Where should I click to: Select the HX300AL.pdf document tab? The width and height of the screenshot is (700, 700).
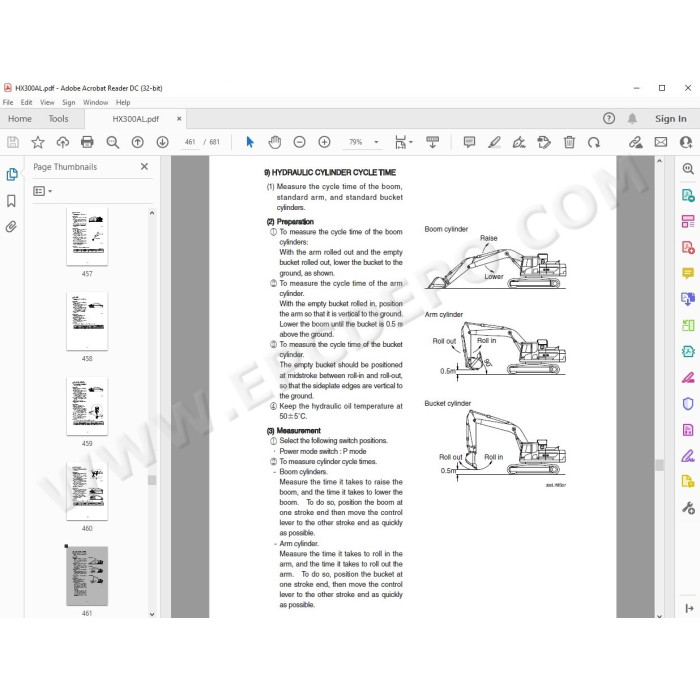135,119
